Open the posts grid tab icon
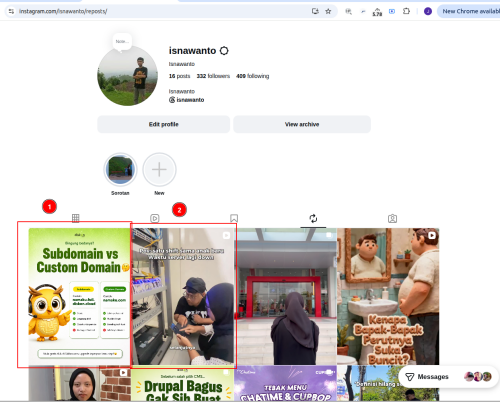This screenshot has height=402, width=500. coord(76,218)
